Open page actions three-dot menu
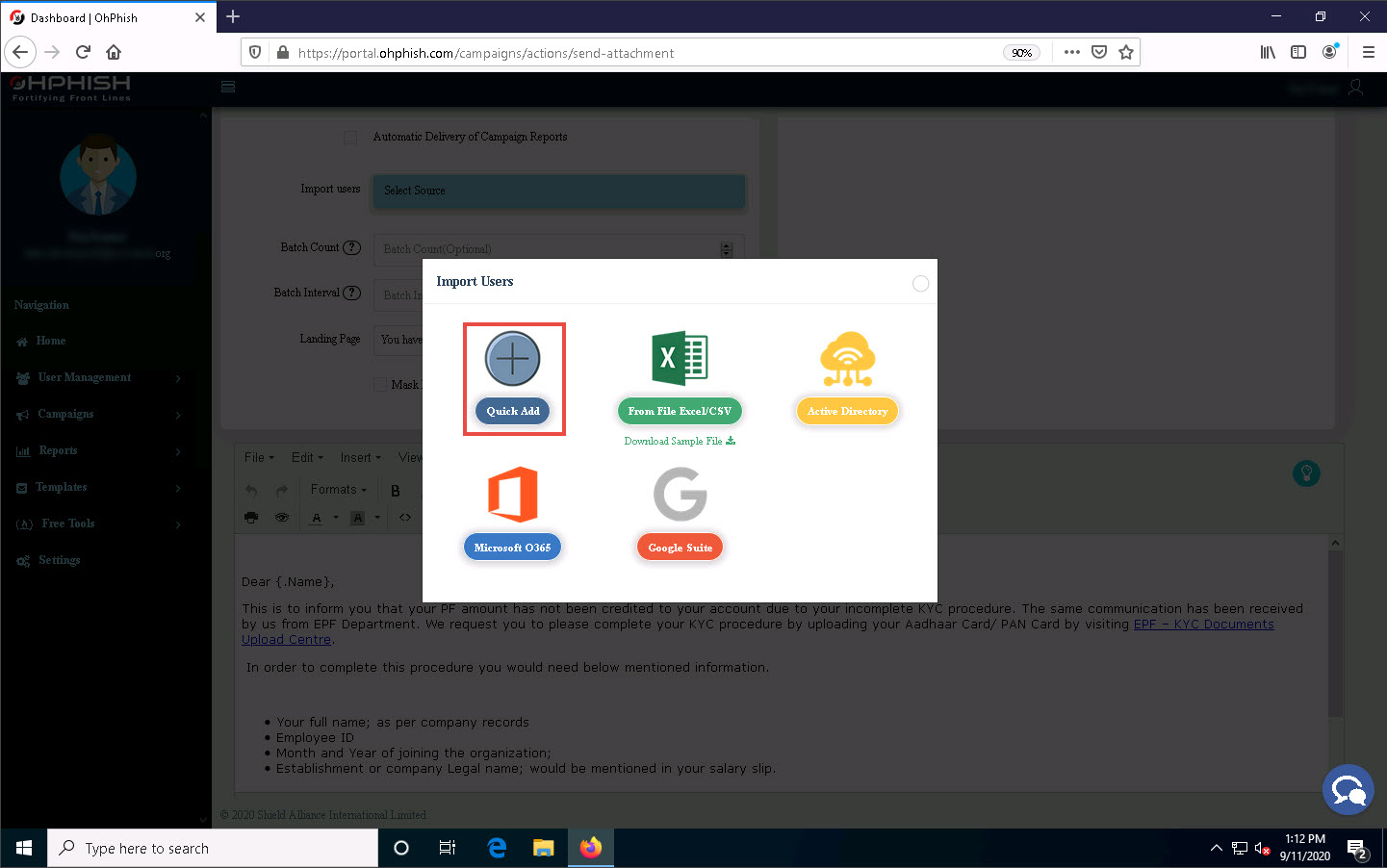1387x868 pixels. 1072,52
